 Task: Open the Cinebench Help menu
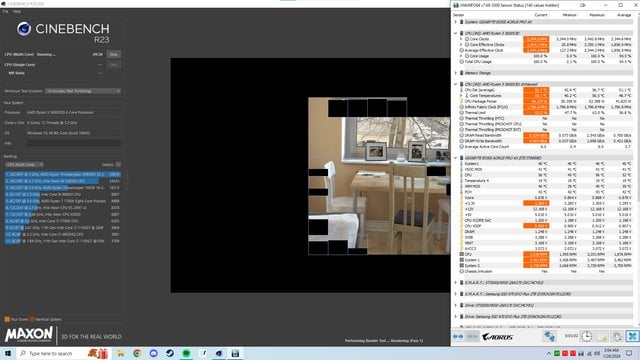(x=16, y=11)
